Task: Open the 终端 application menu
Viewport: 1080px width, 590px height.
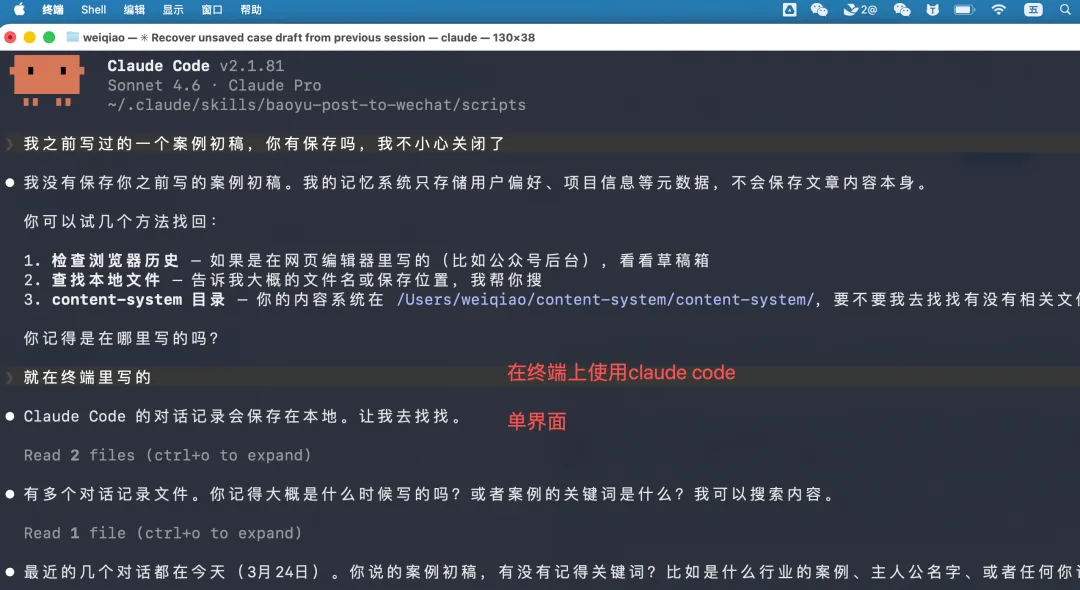Action: [52, 10]
